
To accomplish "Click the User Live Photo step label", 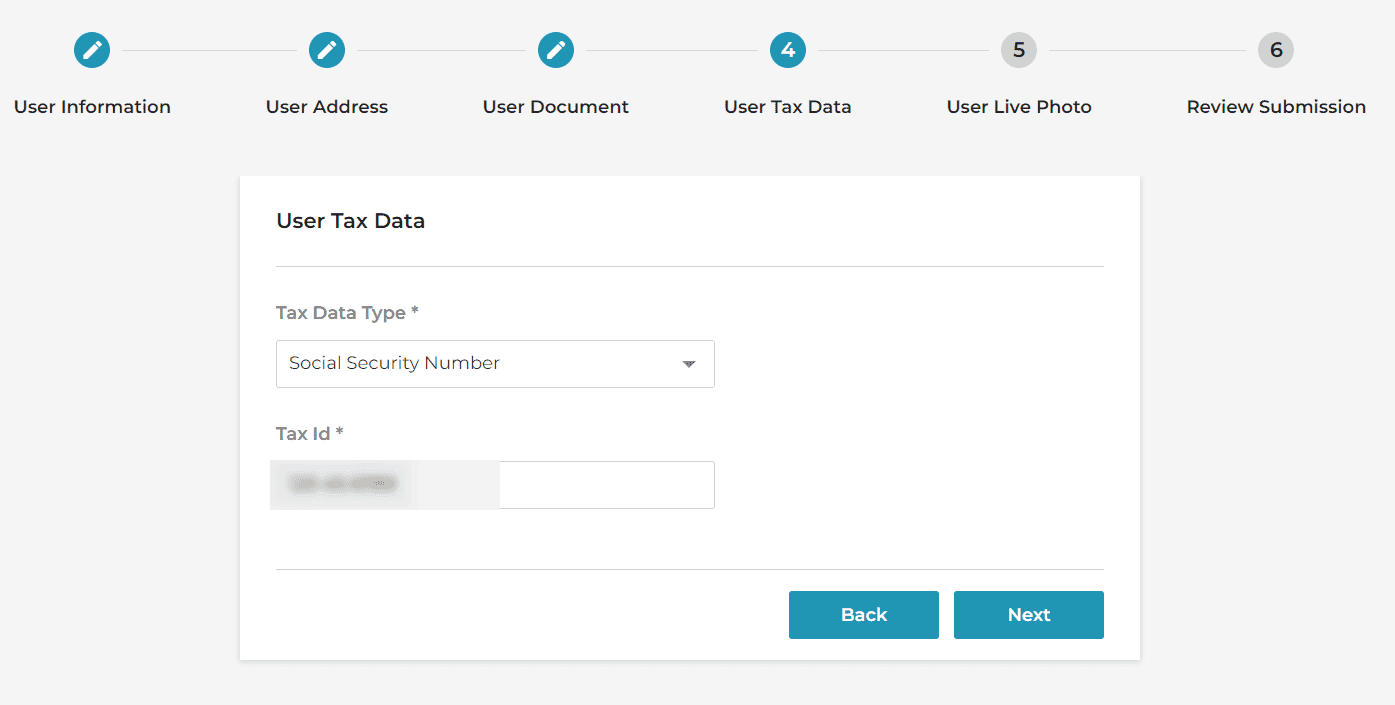I will [x=1019, y=107].
